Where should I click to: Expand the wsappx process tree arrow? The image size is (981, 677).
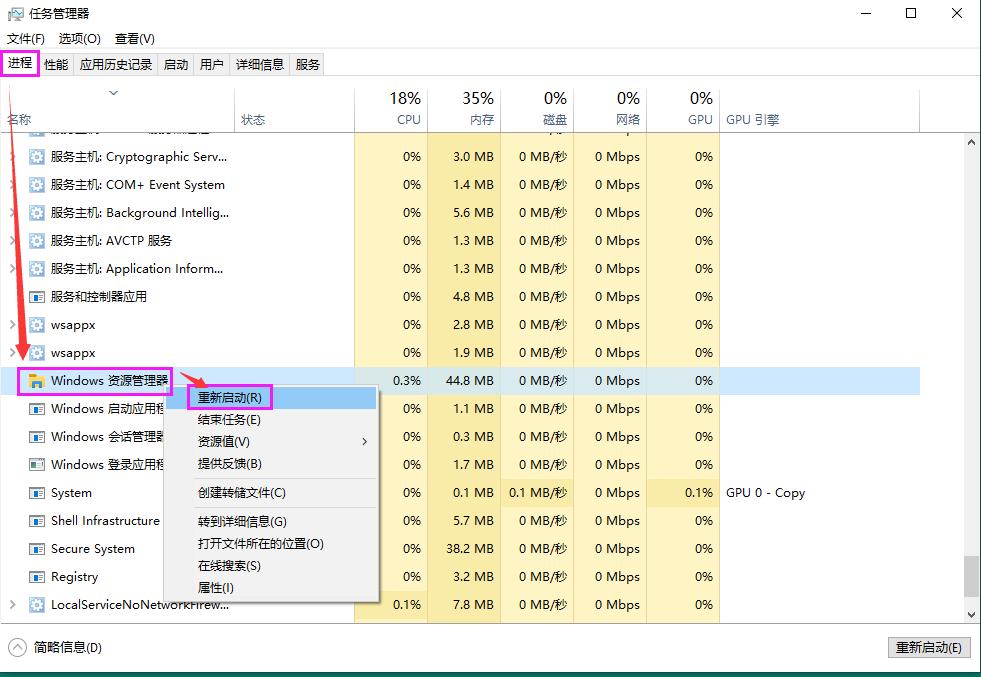[x=14, y=325]
